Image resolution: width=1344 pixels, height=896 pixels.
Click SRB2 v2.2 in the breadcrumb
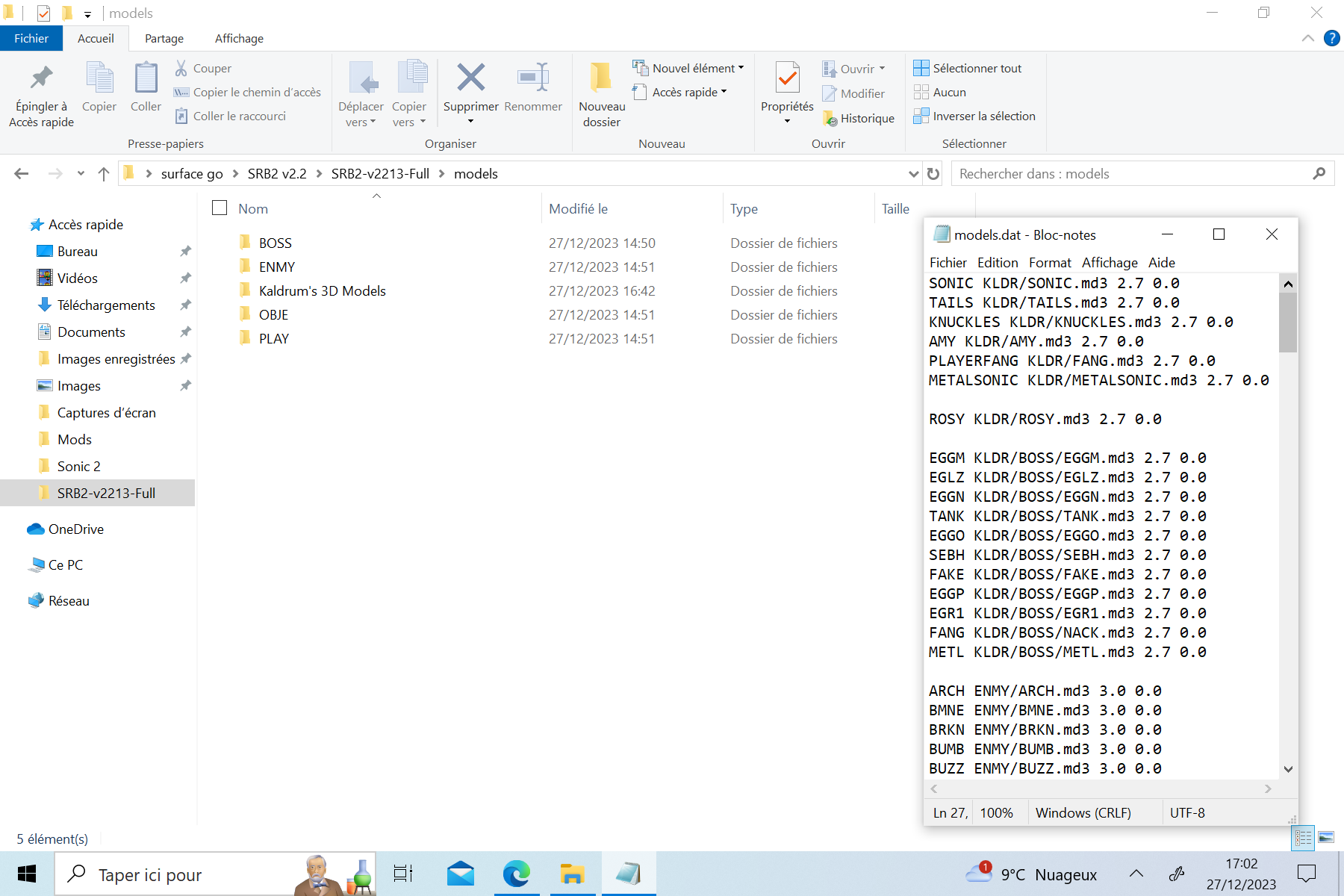[x=277, y=173]
